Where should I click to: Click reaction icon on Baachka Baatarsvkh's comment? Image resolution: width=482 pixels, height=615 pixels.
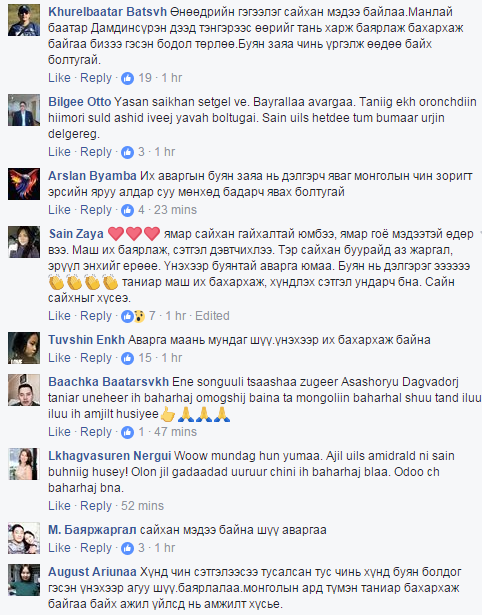tap(127, 432)
